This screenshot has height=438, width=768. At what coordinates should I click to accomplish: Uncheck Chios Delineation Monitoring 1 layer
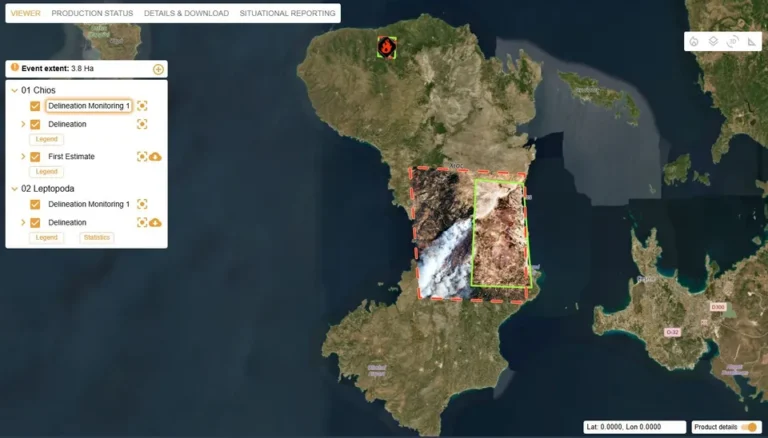coord(35,106)
